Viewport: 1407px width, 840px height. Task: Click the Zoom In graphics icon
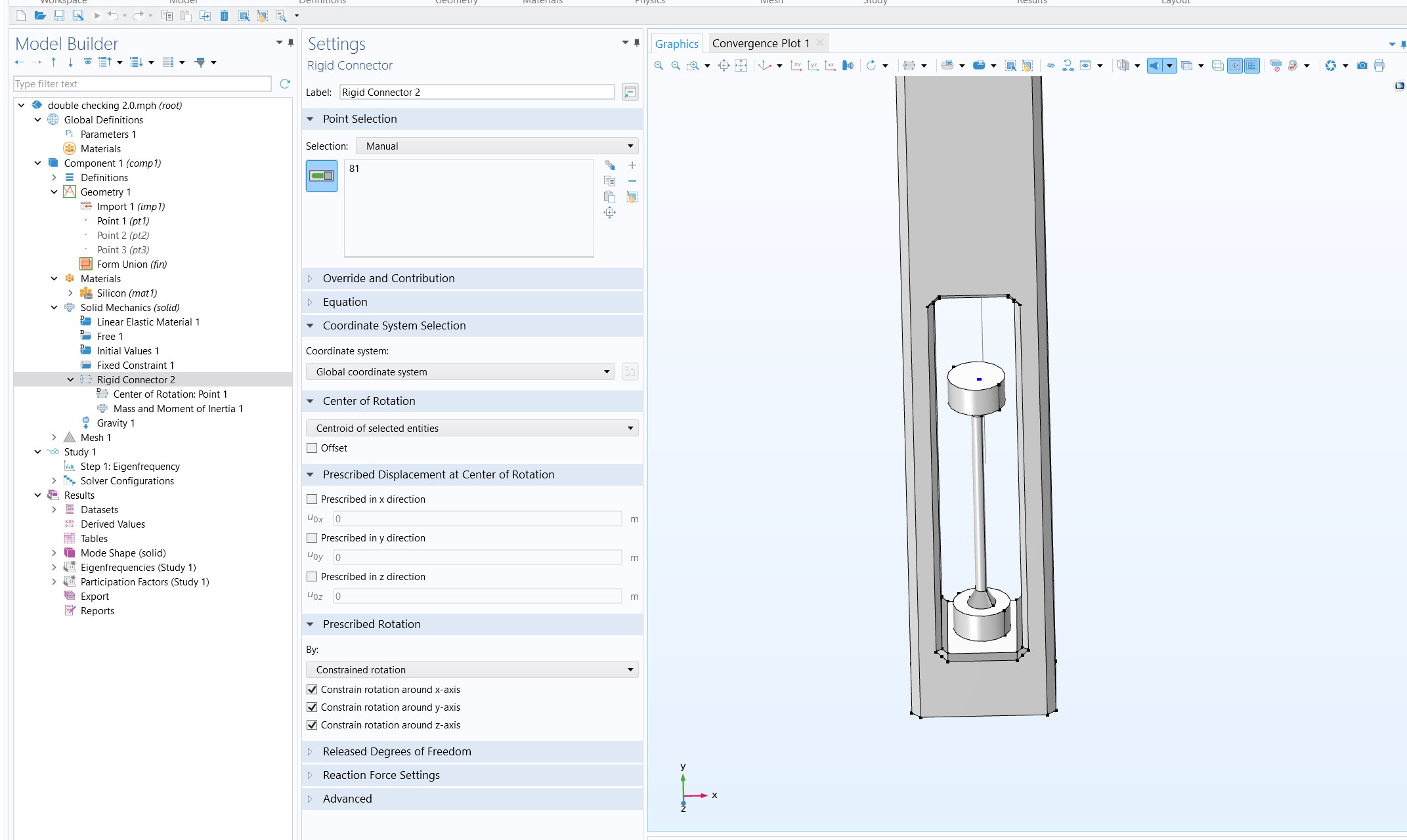click(x=659, y=66)
